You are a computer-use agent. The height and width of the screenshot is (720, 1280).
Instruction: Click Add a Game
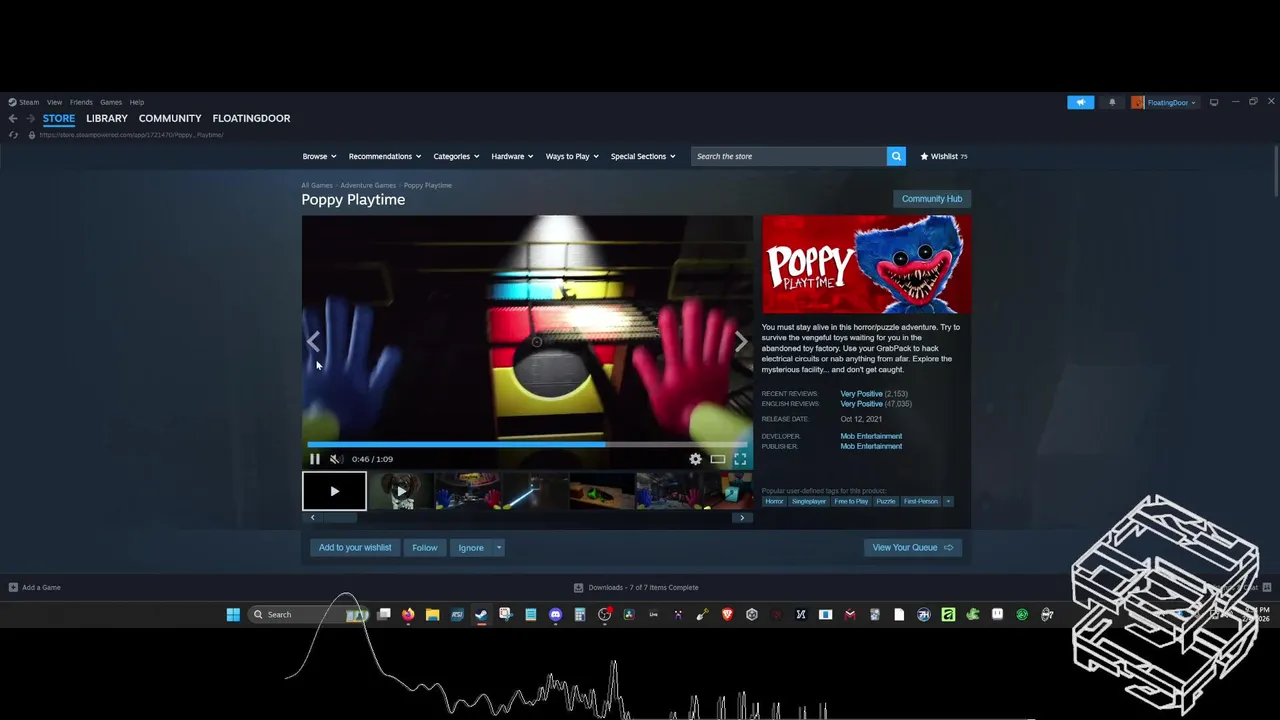pos(35,587)
